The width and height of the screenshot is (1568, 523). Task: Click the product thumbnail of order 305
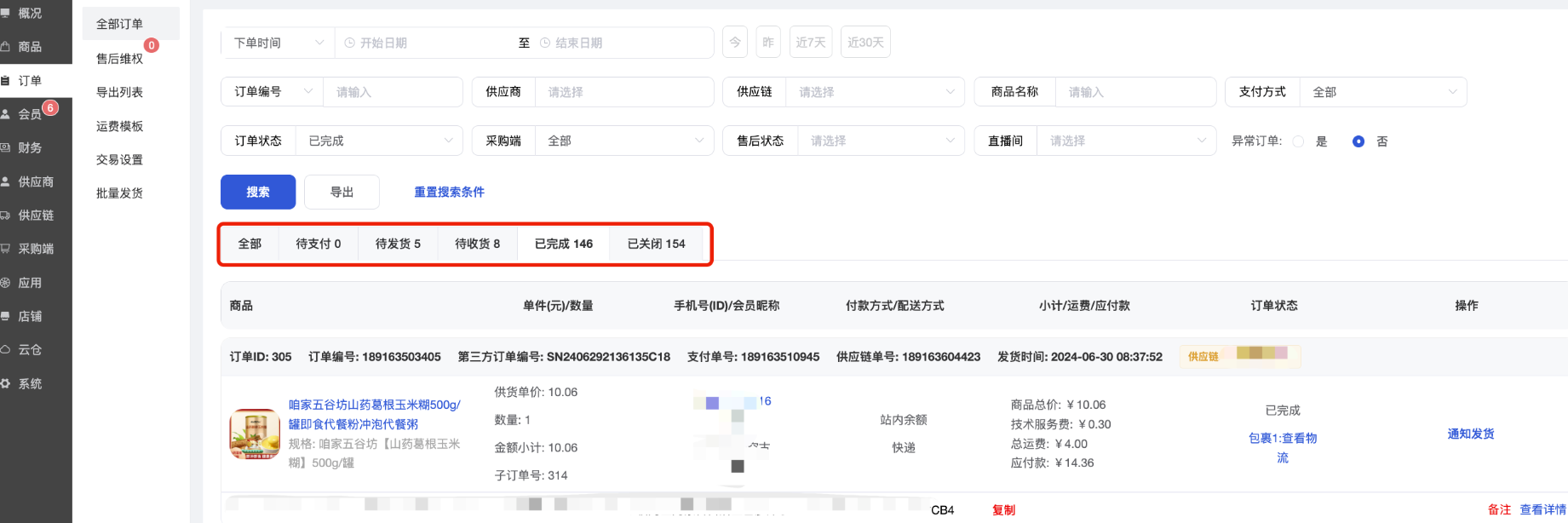tap(255, 434)
